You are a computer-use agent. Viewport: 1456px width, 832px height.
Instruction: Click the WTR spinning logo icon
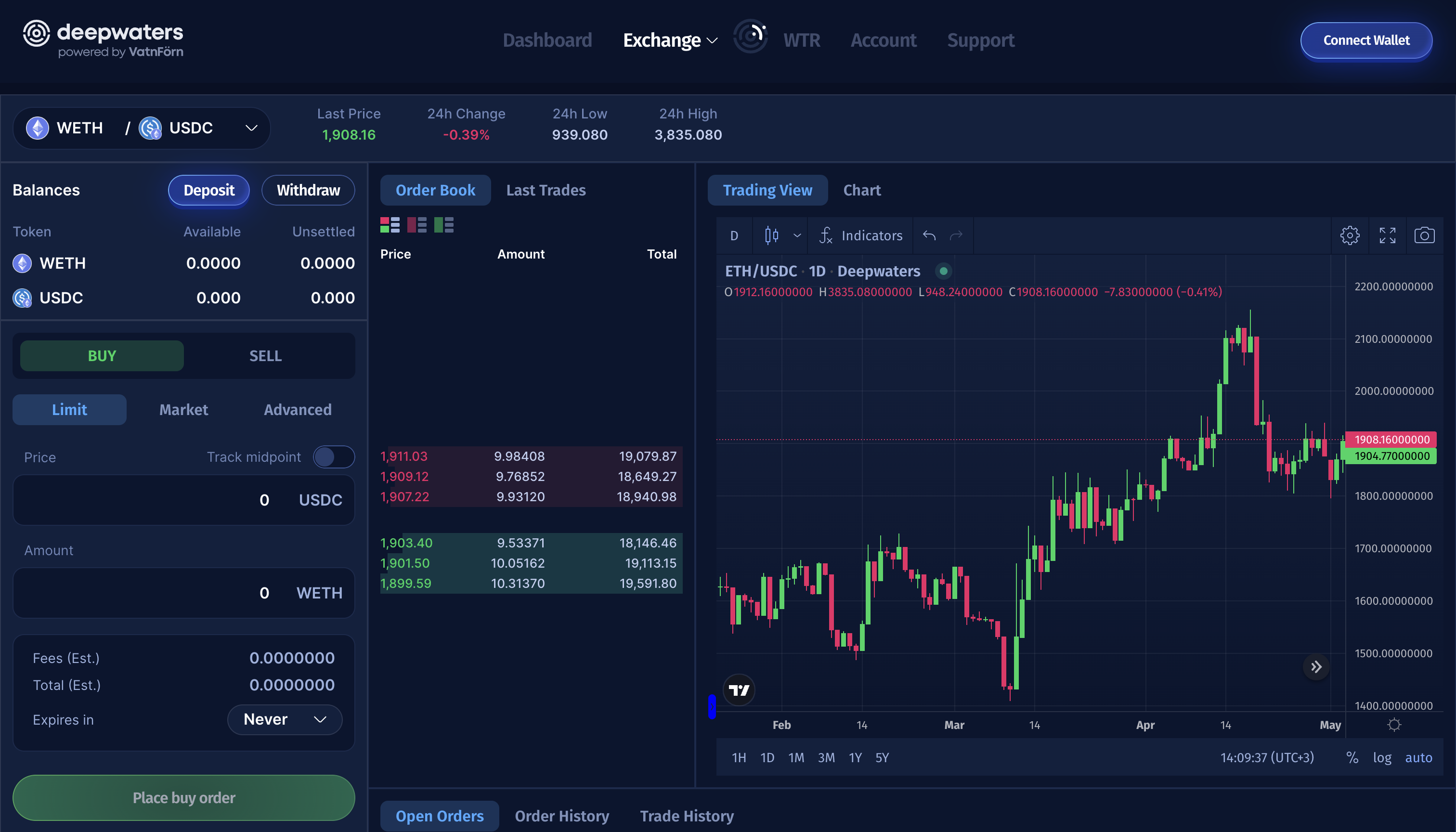(x=750, y=36)
